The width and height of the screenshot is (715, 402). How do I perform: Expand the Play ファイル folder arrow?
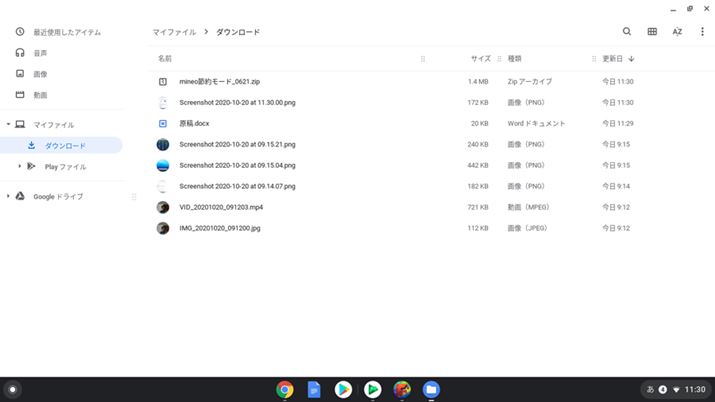[19, 166]
